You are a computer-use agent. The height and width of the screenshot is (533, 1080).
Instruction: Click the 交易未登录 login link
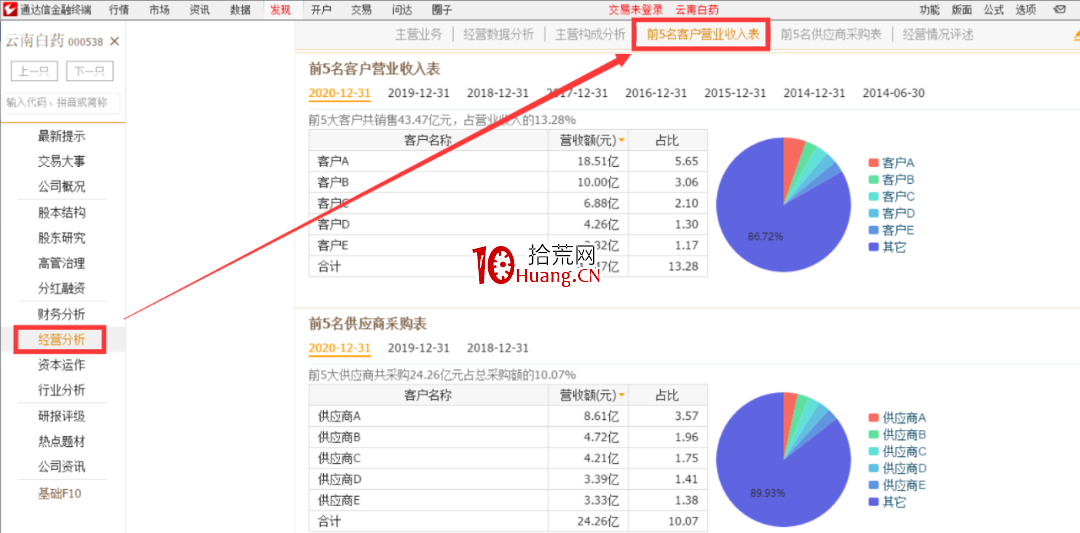point(636,10)
